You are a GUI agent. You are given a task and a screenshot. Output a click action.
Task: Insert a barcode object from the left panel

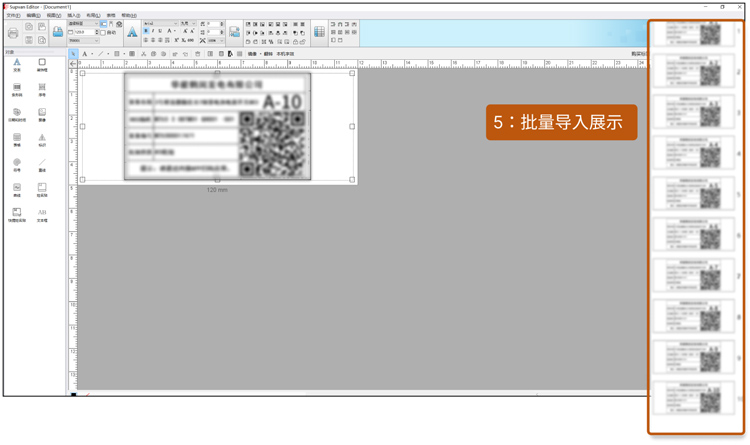17,89
